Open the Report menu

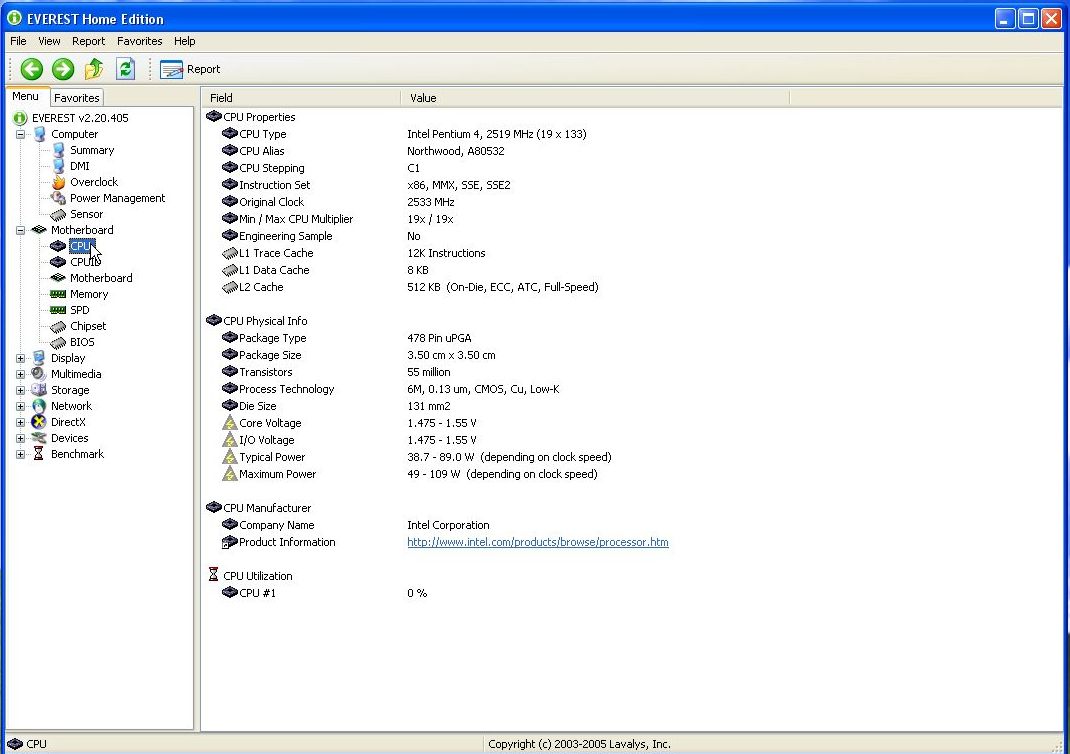(89, 41)
